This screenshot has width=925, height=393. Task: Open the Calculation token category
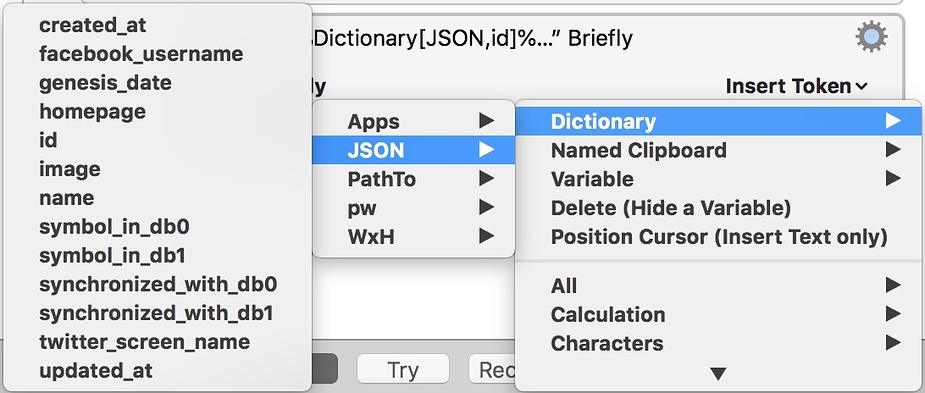click(x=719, y=315)
